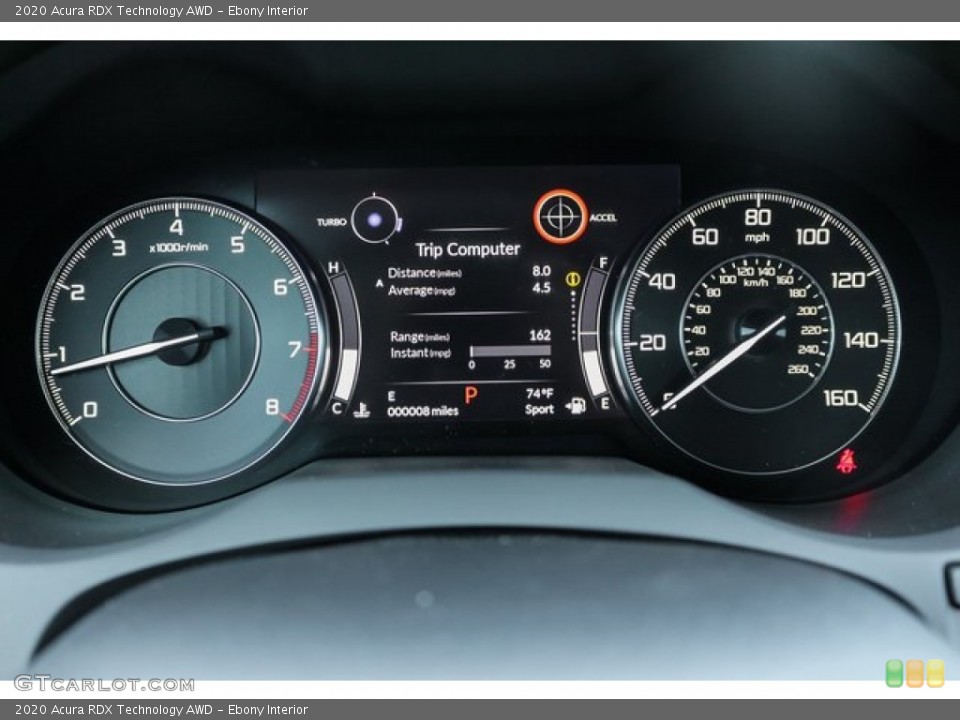
Task: Click the 'TURBO' label
Action: pyautogui.click(x=331, y=222)
